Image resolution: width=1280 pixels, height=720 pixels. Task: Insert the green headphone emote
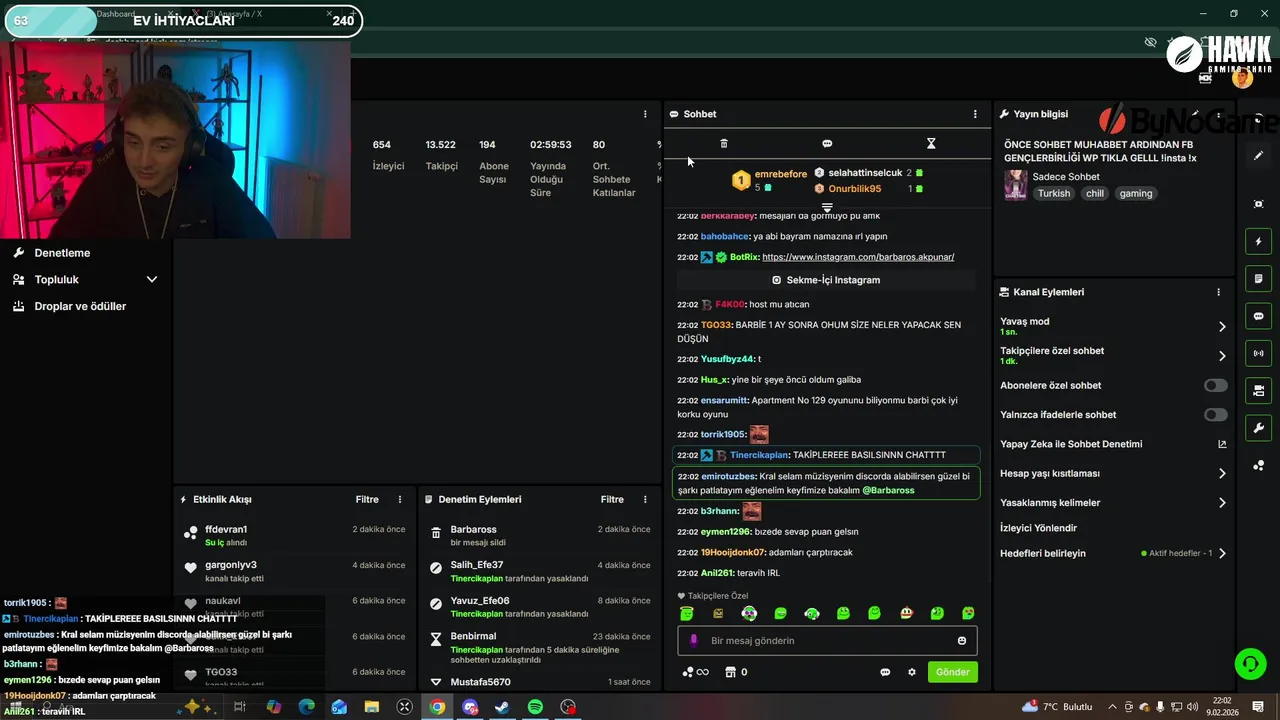point(812,613)
